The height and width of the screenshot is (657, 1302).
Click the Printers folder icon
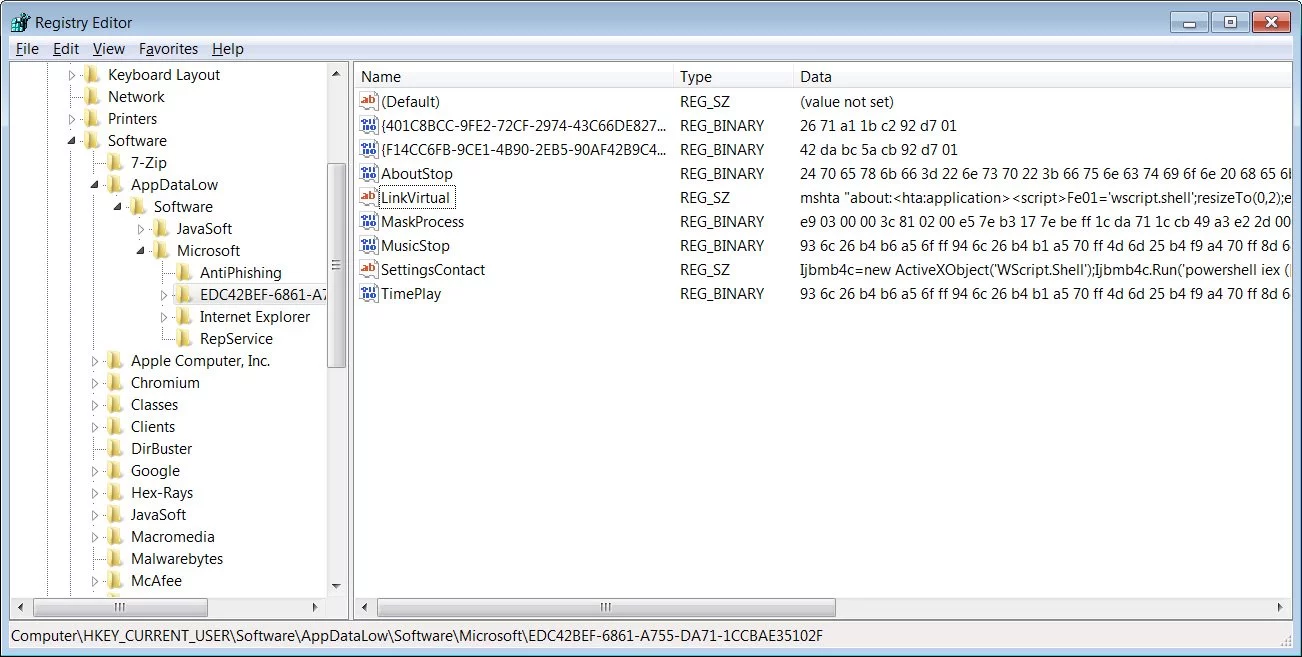93,119
